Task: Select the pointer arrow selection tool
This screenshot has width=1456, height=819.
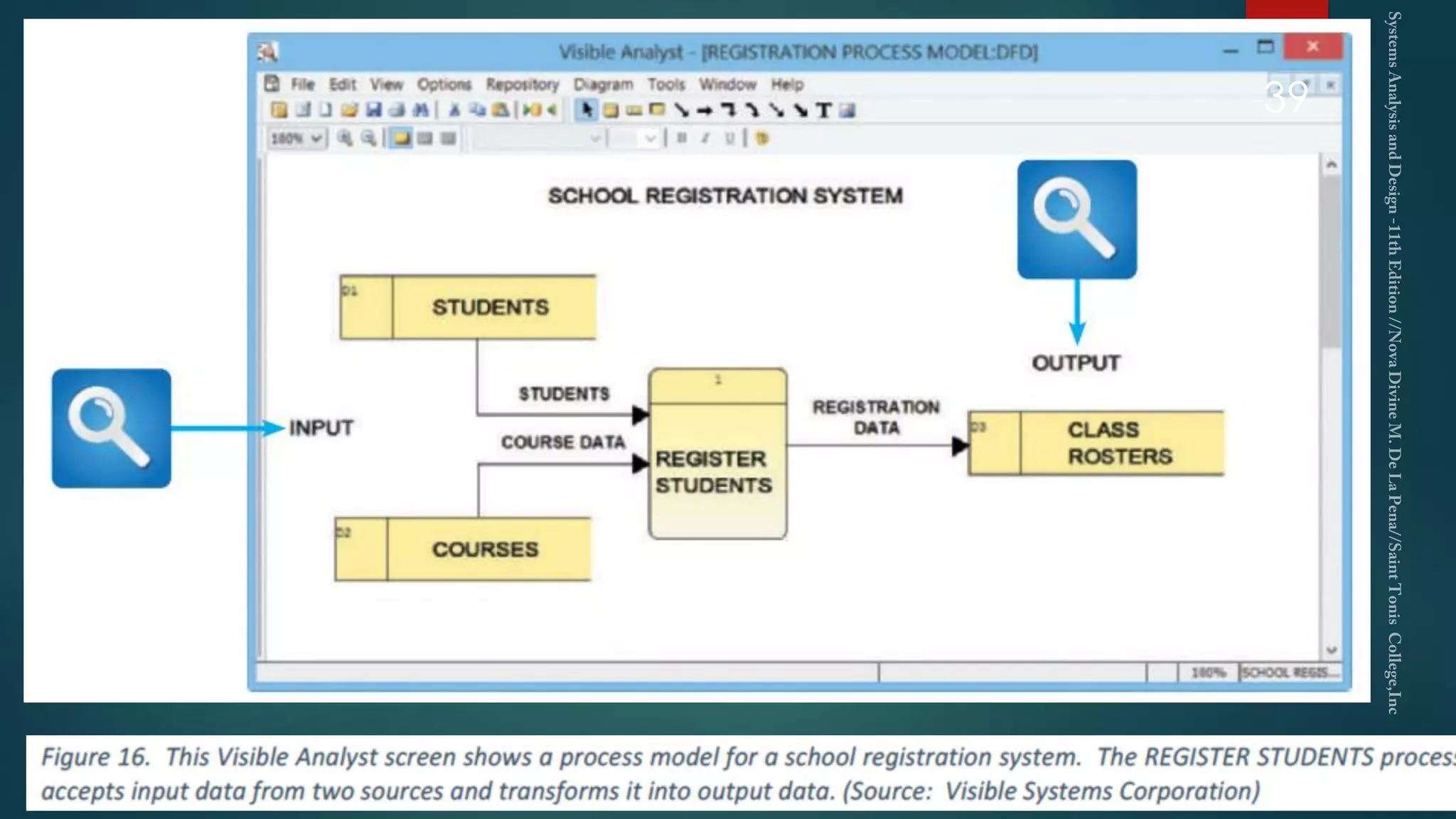Action: [x=586, y=110]
